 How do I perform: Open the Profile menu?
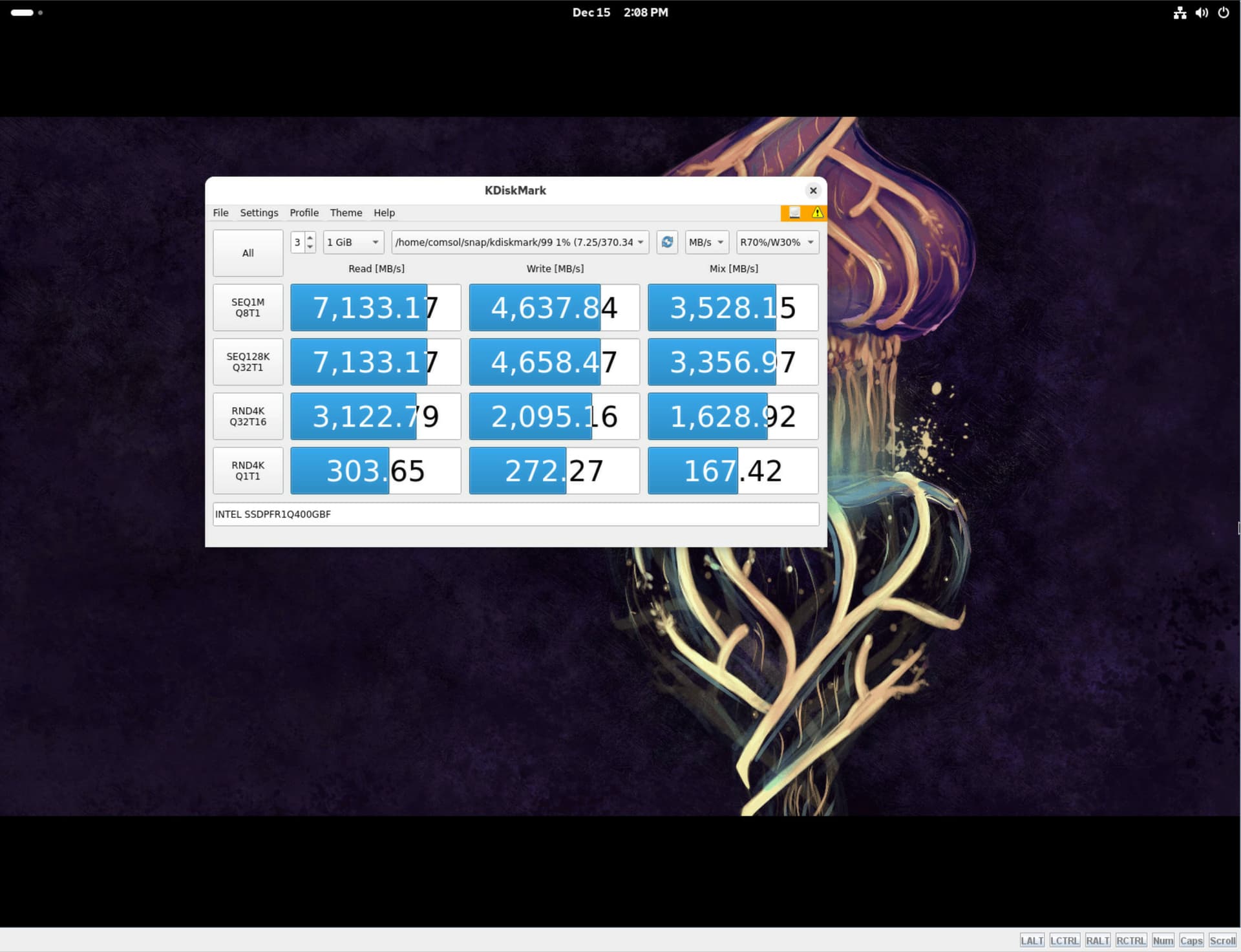[304, 213]
